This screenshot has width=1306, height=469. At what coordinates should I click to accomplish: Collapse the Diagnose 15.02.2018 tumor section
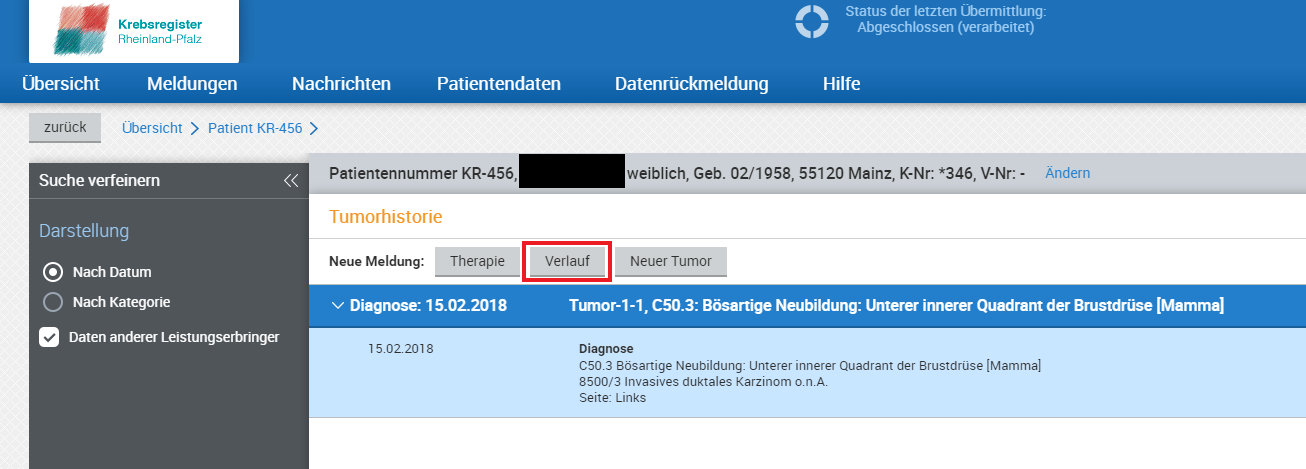(337, 305)
